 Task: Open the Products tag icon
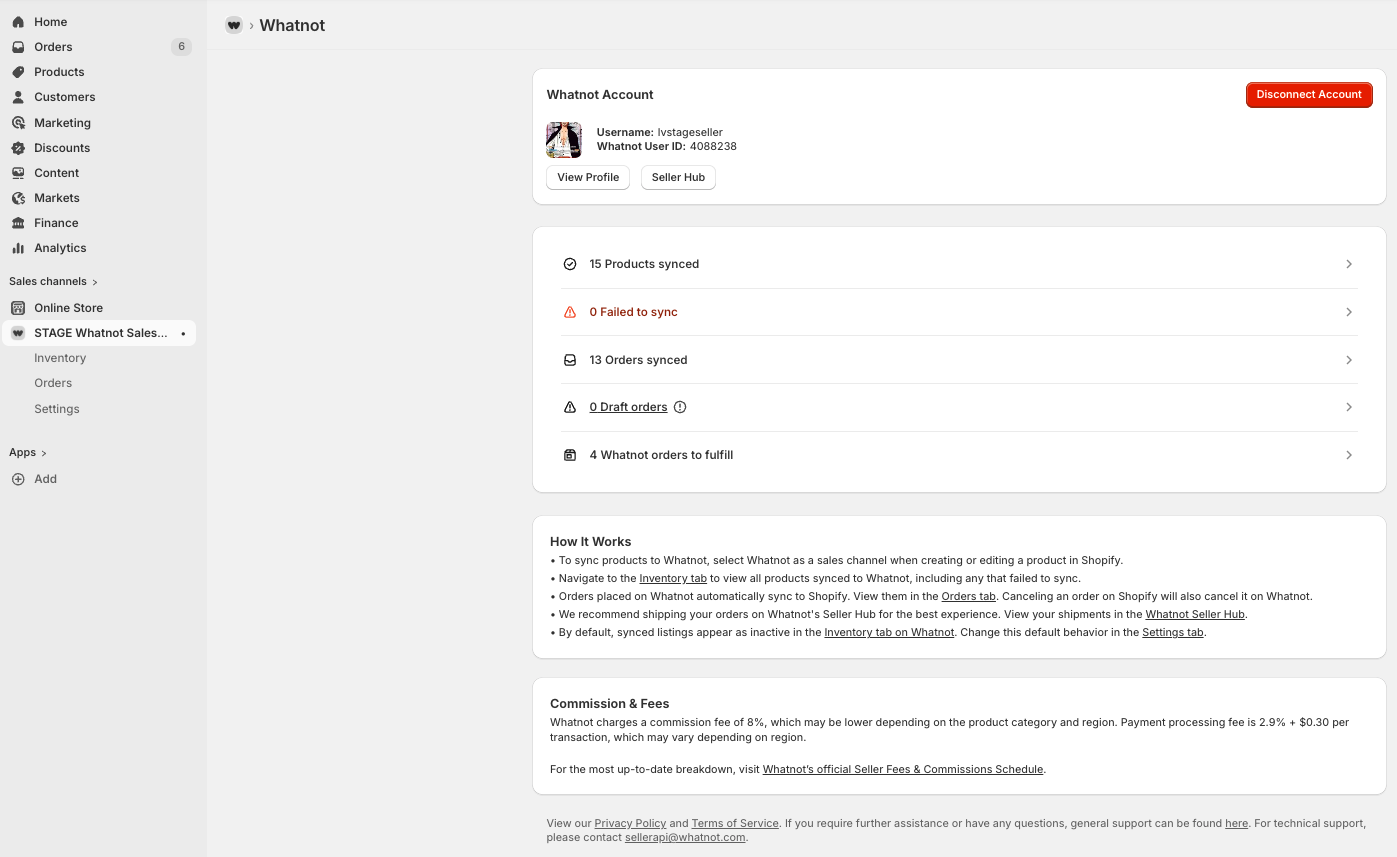coord(18,72)
